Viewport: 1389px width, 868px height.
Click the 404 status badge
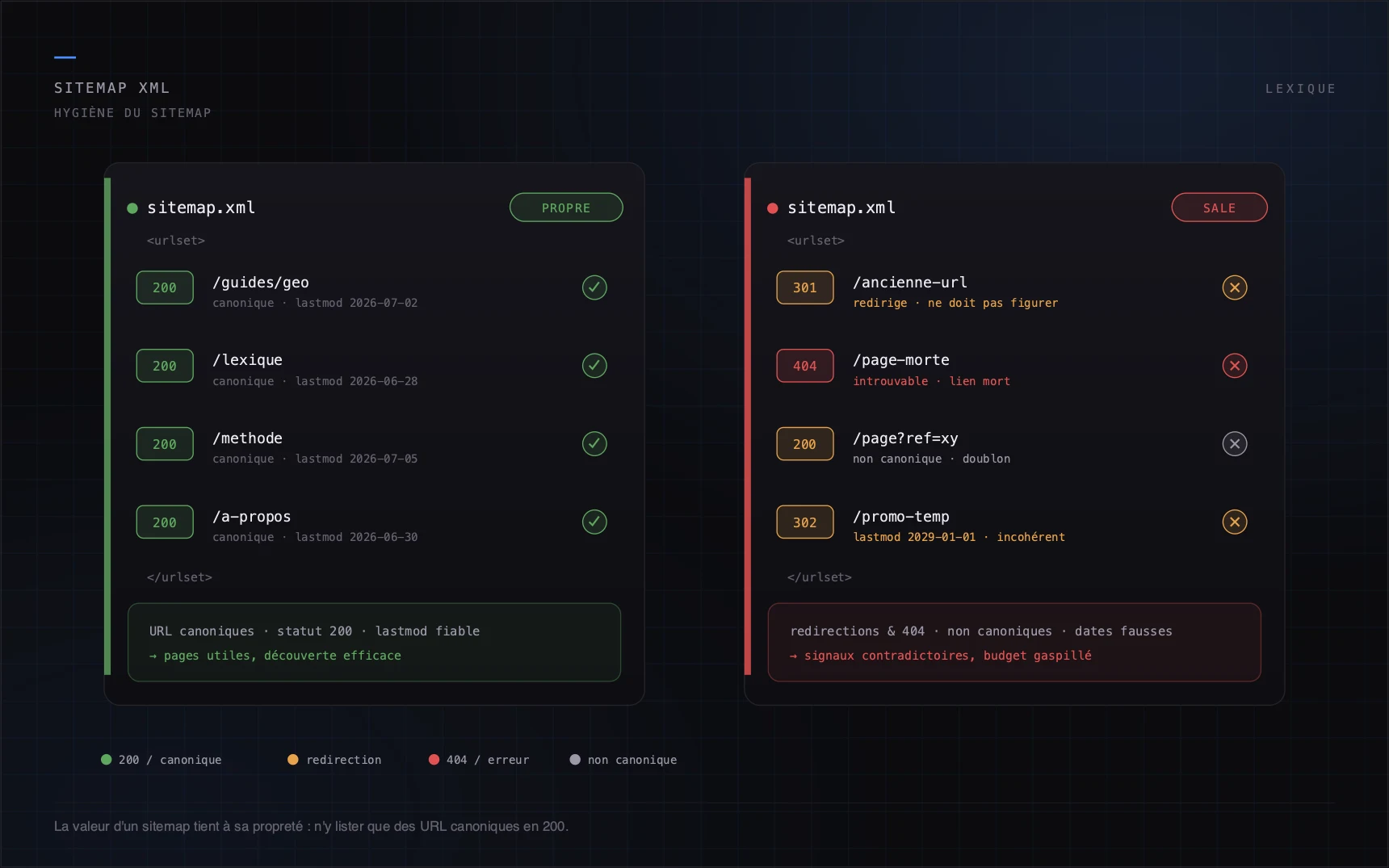(804, 366)
